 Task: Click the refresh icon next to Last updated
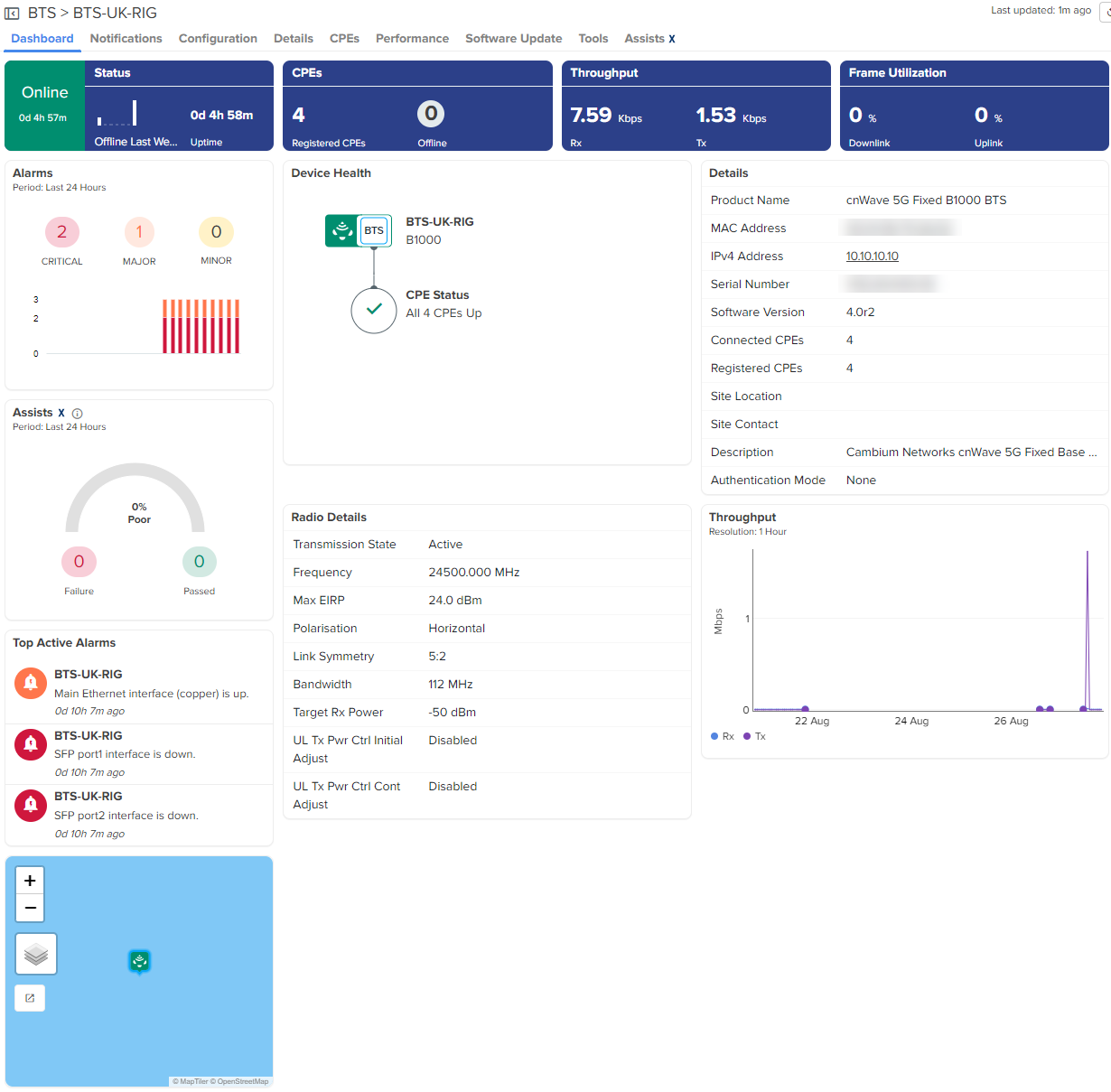pos(1106,13)
